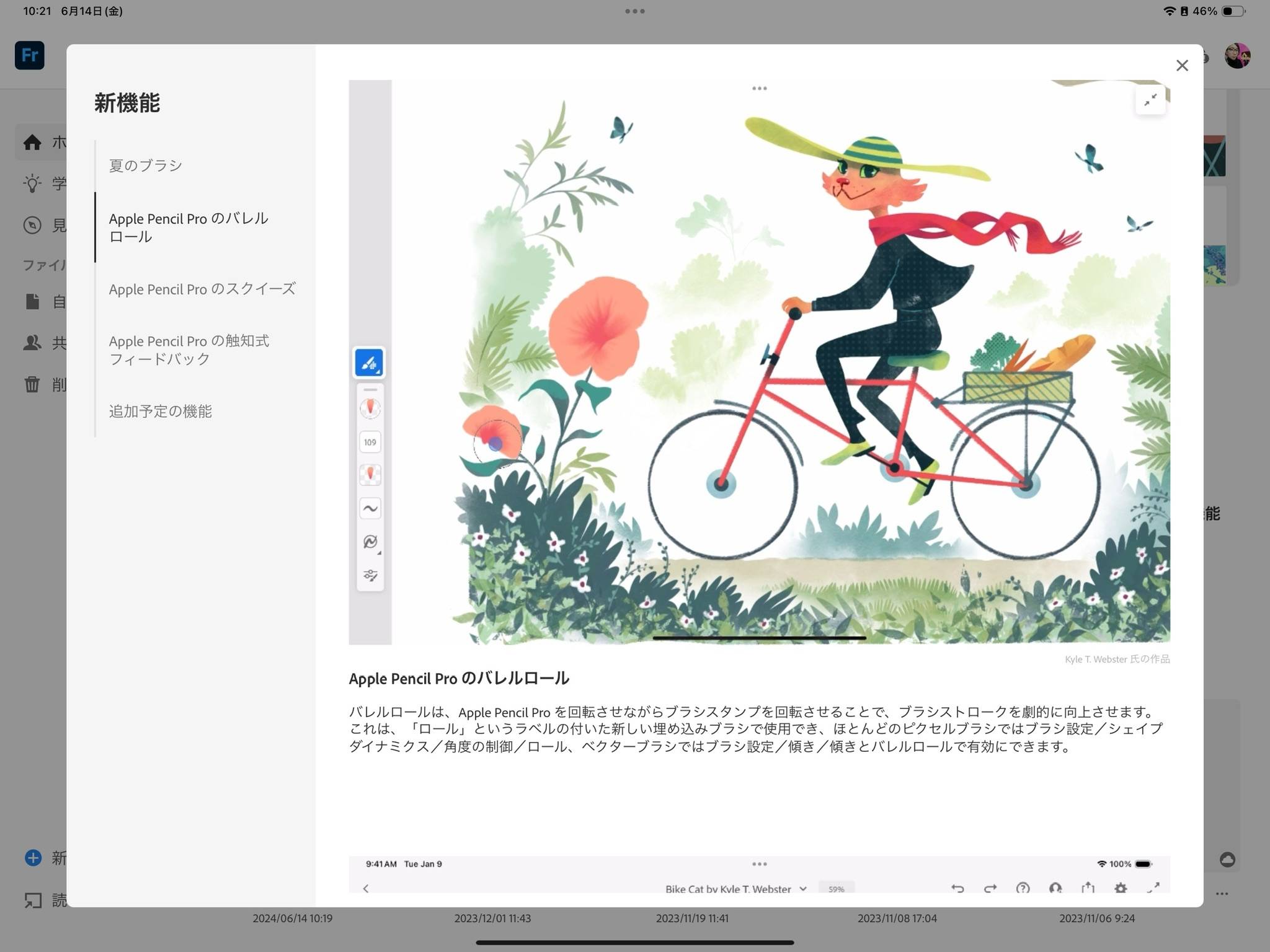Click the lightbulb Learn icon in sidebar

tap(32, 183)
